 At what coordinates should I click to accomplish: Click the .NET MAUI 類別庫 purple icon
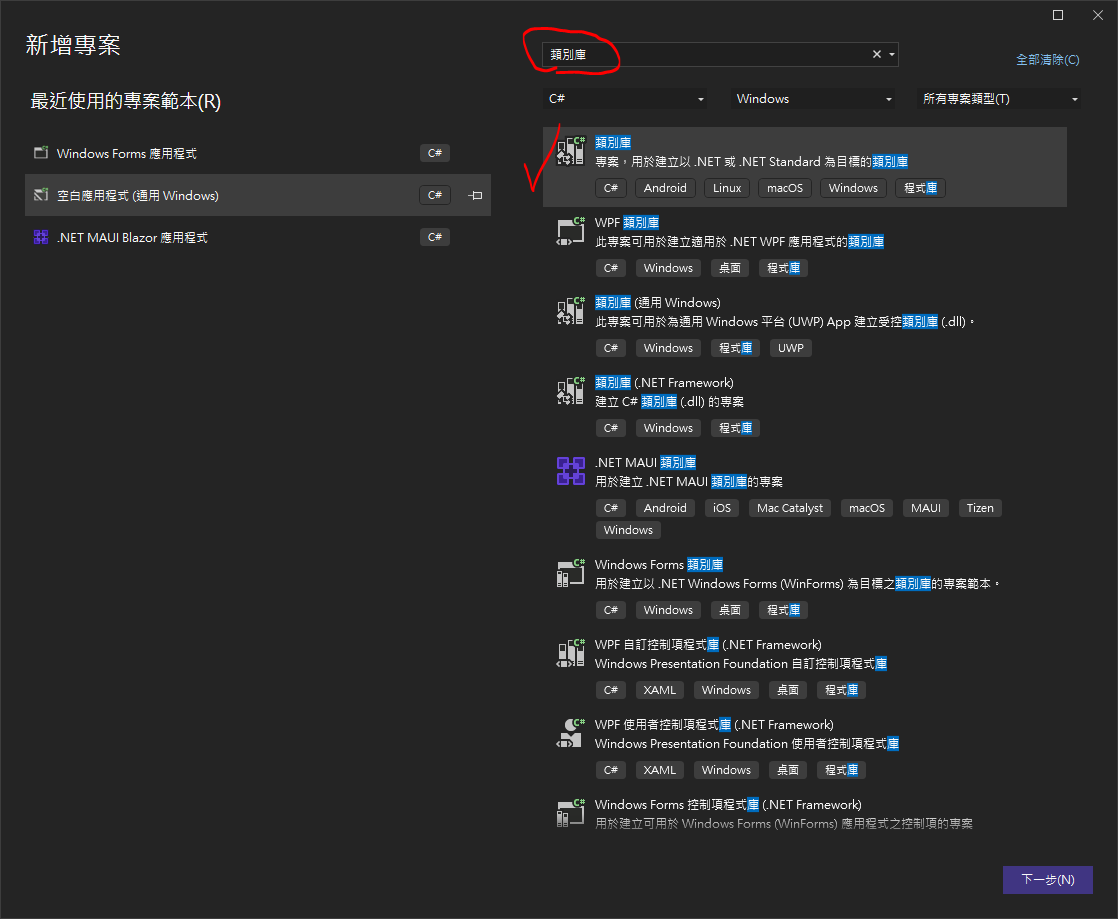(570, 471)
